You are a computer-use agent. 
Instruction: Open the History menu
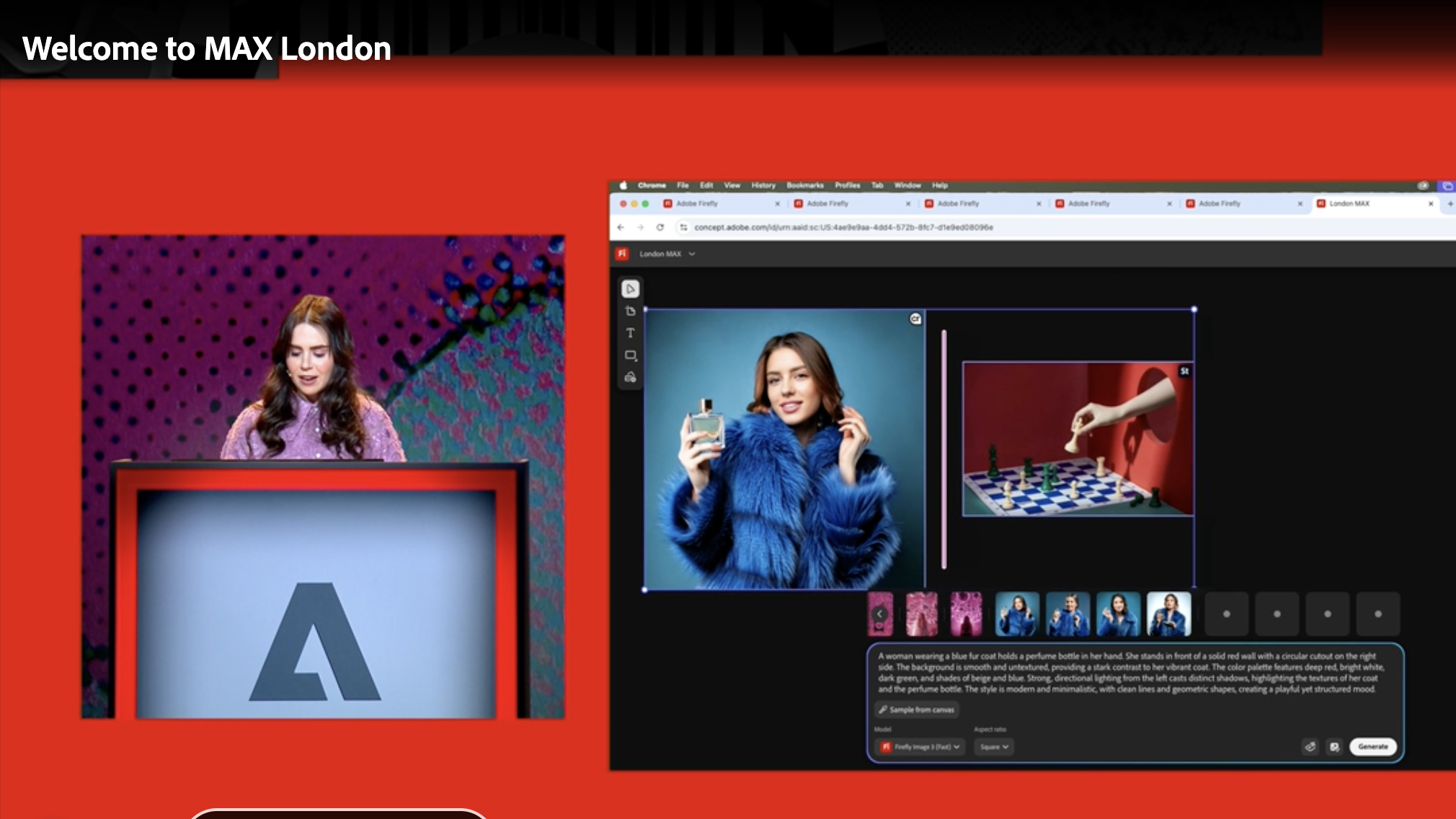[763, 185]
